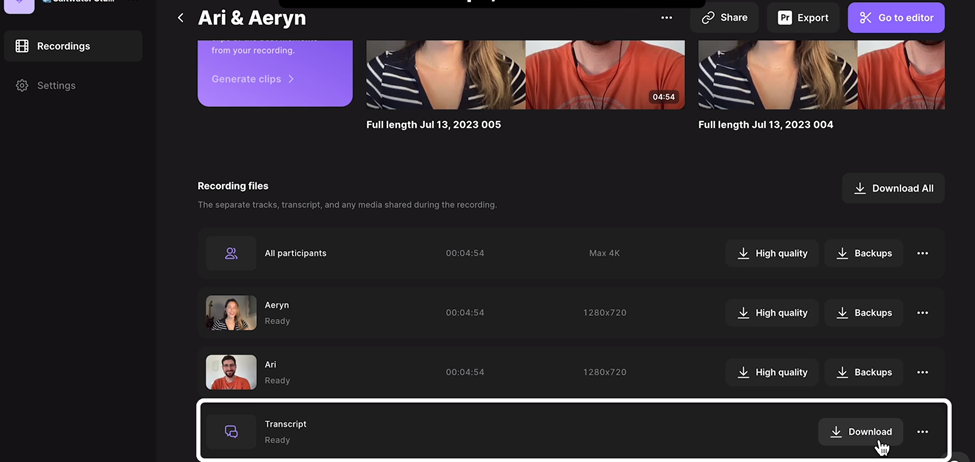975x462 pixels.
Task: Click Aeryn's video thumbnail
Action: (231, 313)
